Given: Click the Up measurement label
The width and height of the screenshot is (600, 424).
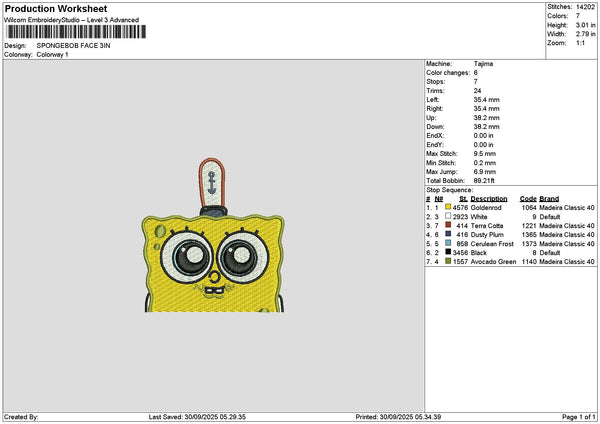Looking at the screenshot, I should tap(431, 118).
